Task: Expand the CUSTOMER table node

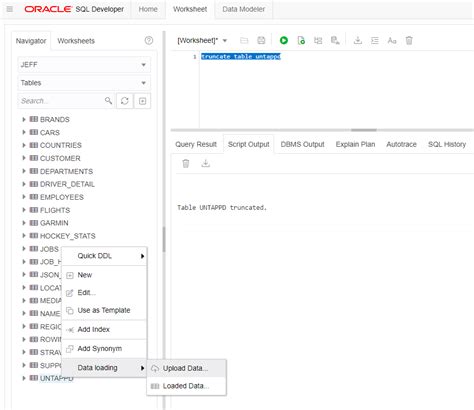Action: (24, 158)
